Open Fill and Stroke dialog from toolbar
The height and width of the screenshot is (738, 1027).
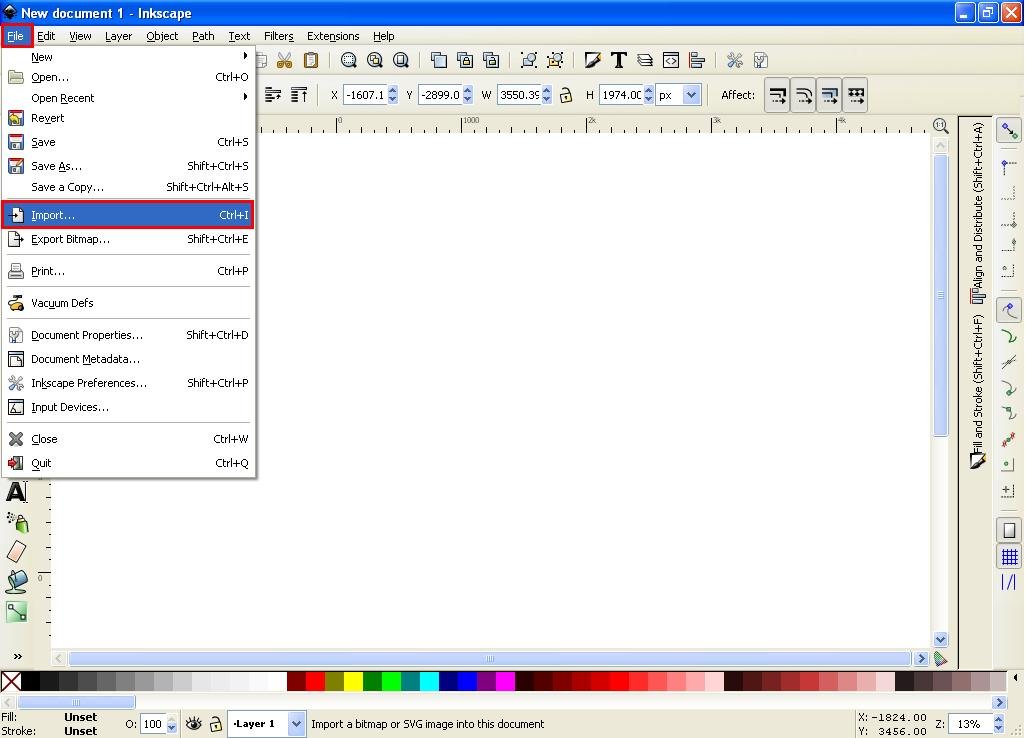pos(593,61)
